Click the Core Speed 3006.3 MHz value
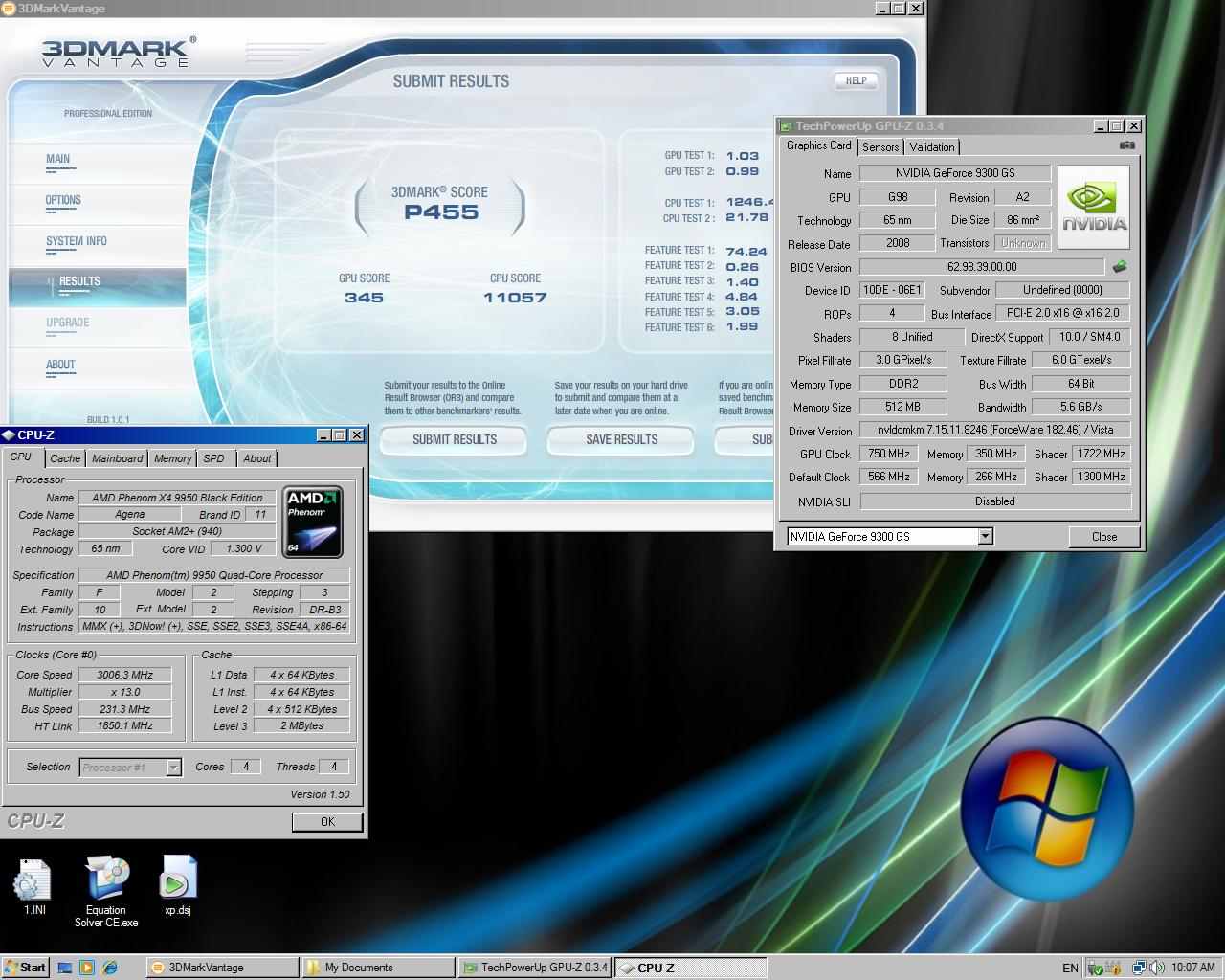The image size is (1225, 980). pos(124,675)
